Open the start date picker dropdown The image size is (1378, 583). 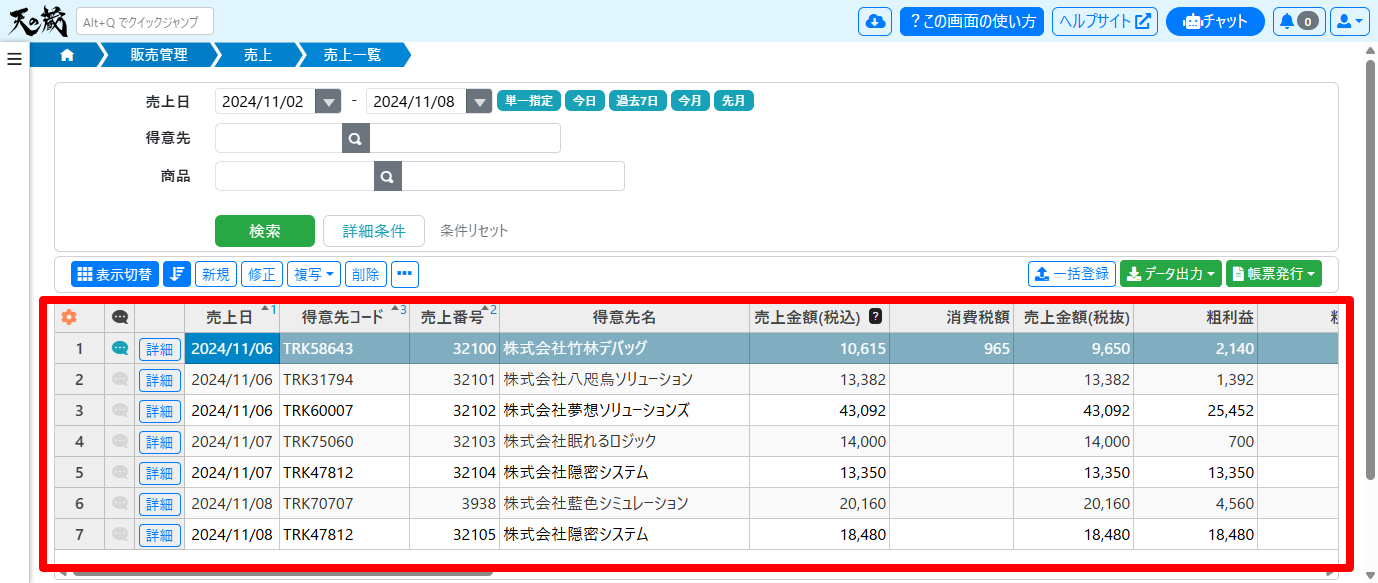click(x=328, y=101)
